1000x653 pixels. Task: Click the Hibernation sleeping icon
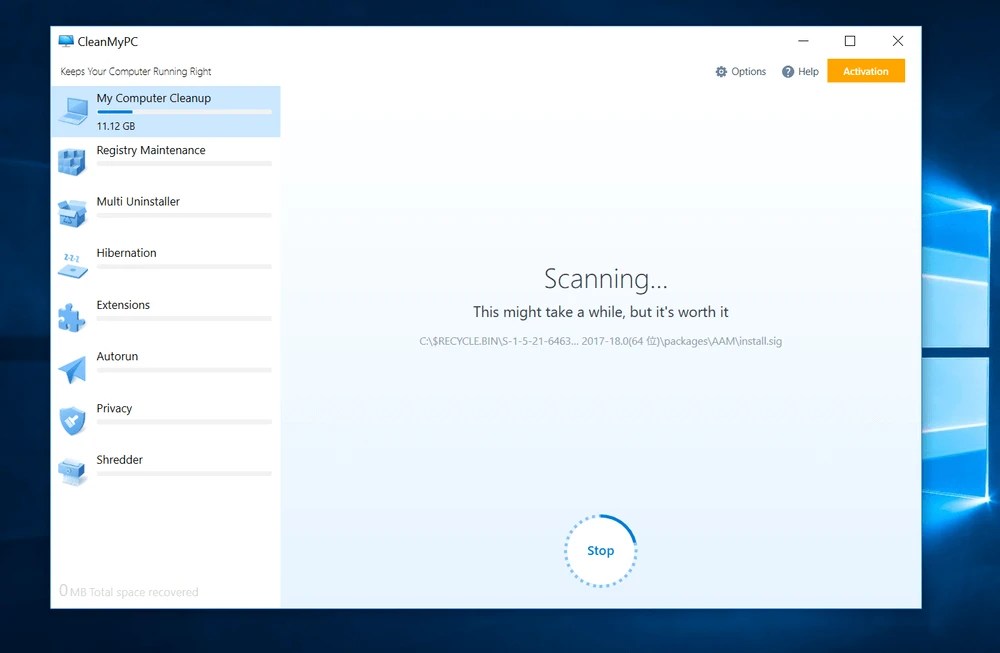(72, 263)
